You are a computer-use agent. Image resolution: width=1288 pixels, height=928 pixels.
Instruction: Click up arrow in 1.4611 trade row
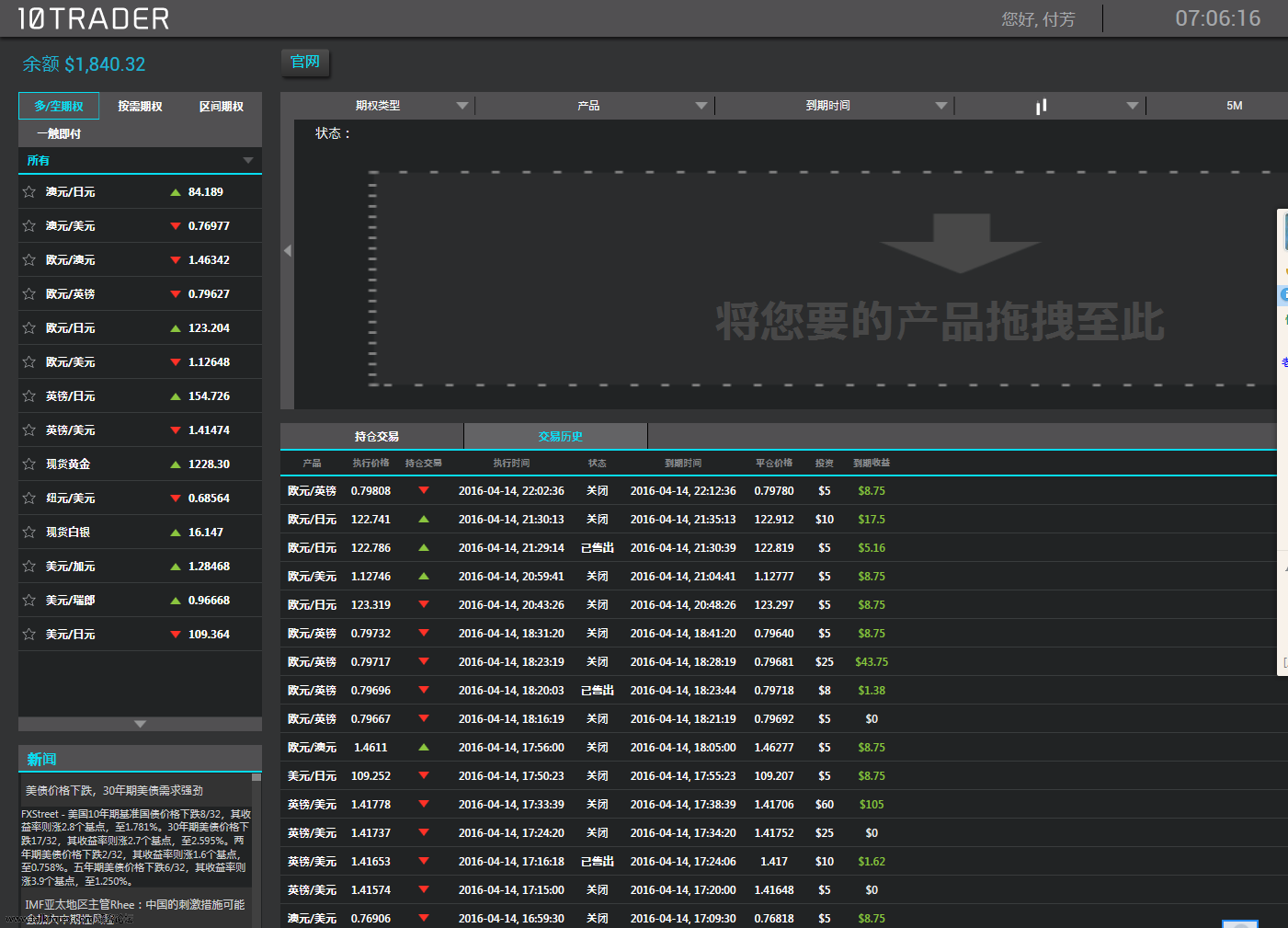[424, 748]
